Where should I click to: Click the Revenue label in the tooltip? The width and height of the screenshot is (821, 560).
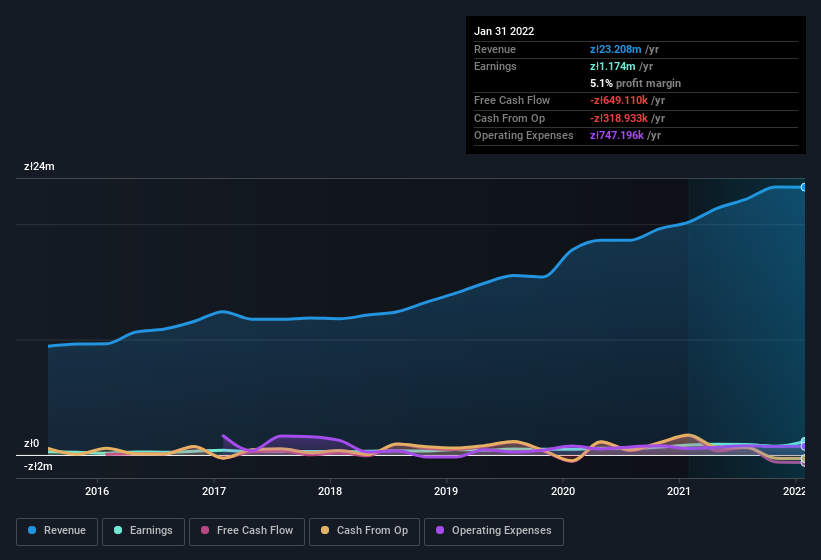[495, 49]
